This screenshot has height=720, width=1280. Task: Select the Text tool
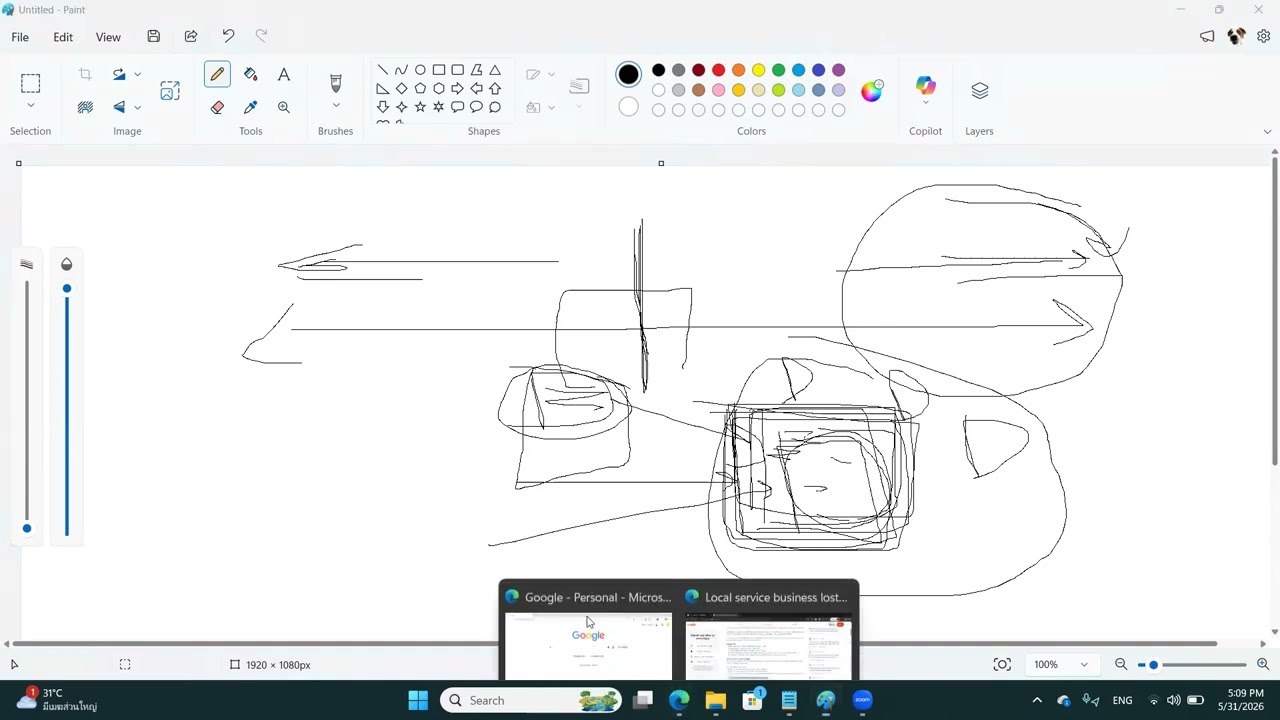click(x=284, y=74)
